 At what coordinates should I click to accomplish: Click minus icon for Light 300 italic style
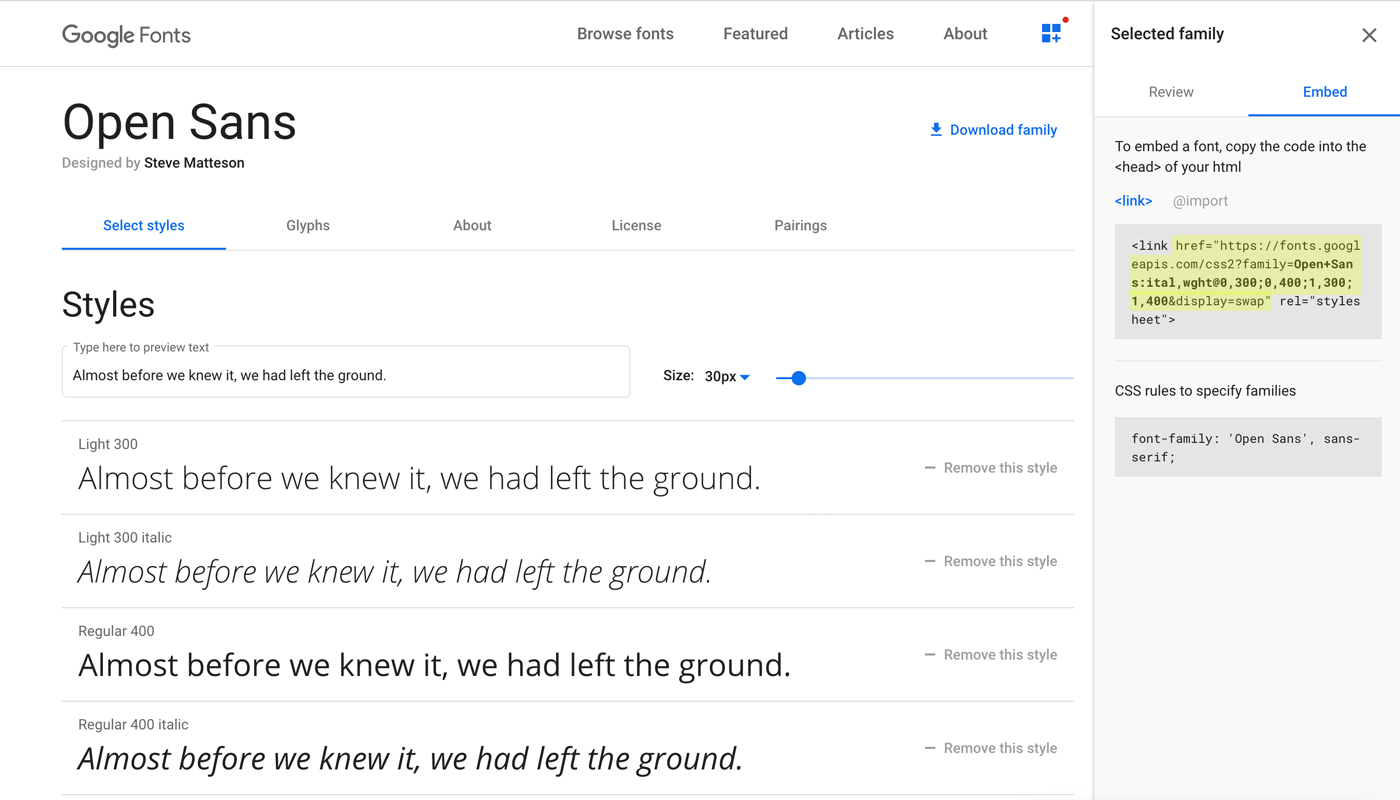[x=930, y=561]
